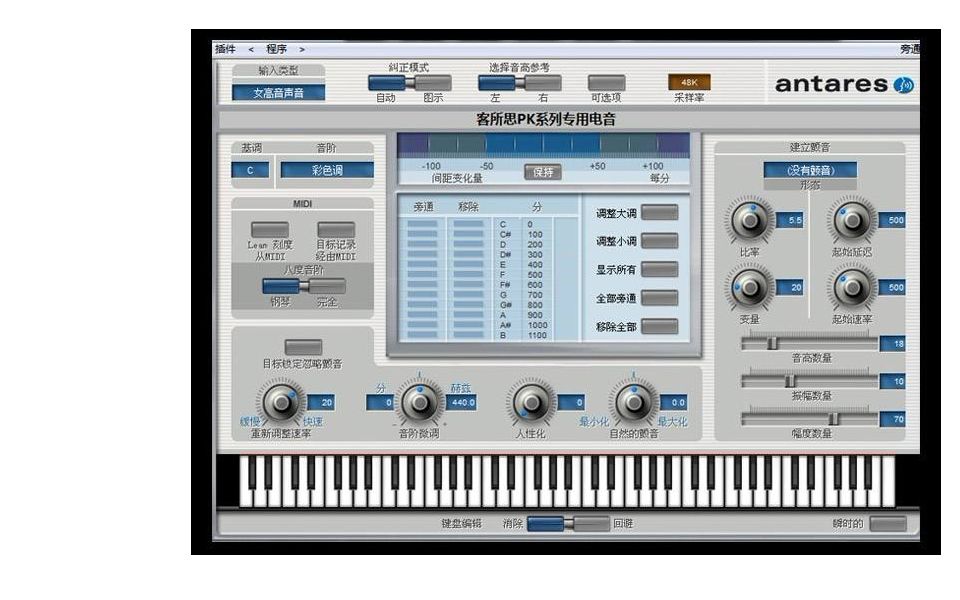Toggle the 选择音高参考 switch between 左 and 右
This screenshot has height=600, width=960.
(x=519, y=83)
